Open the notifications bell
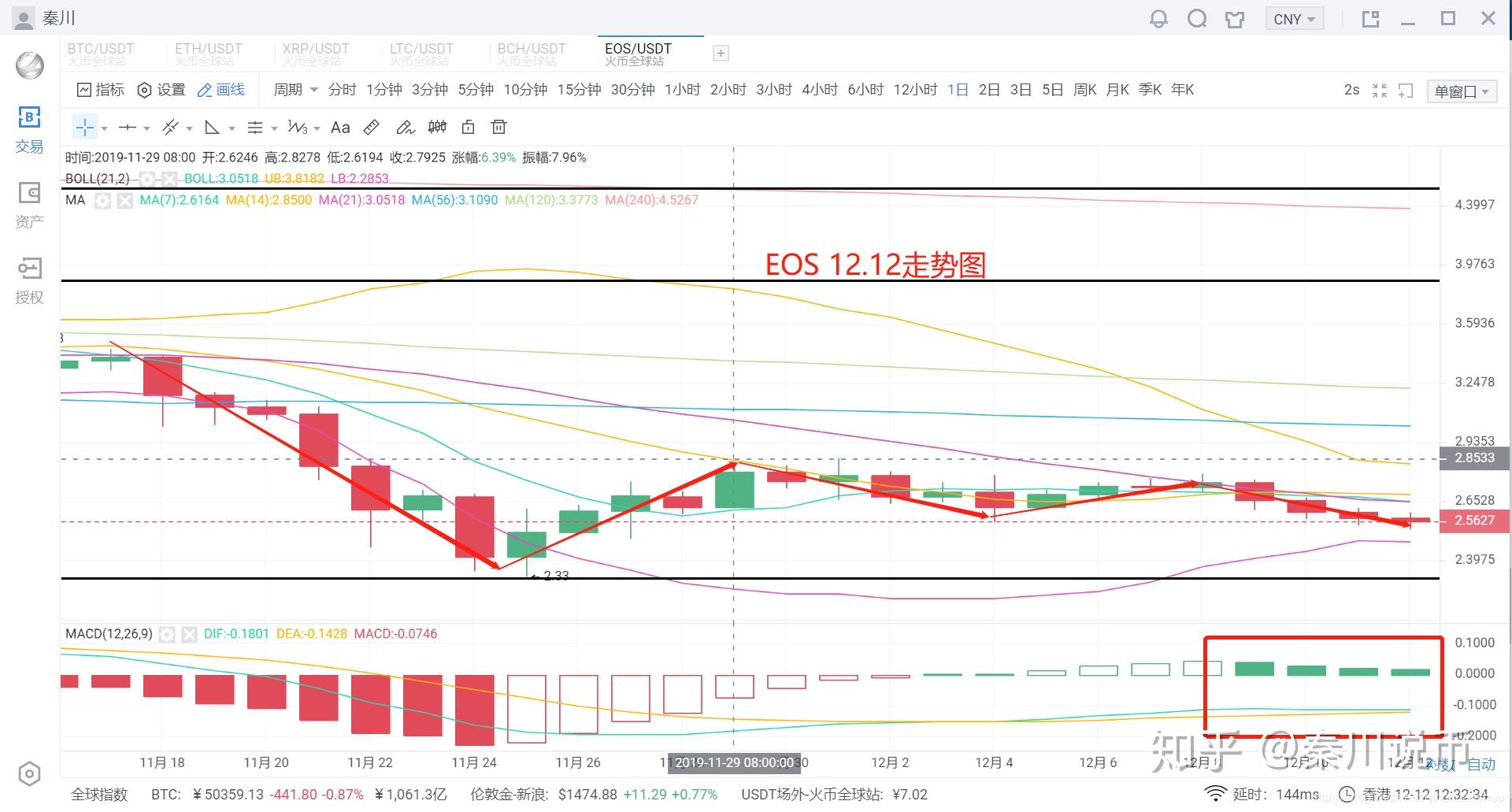Image resolution: width=1512 pixels, height=812 pixels. click(x=1158, y=19)
